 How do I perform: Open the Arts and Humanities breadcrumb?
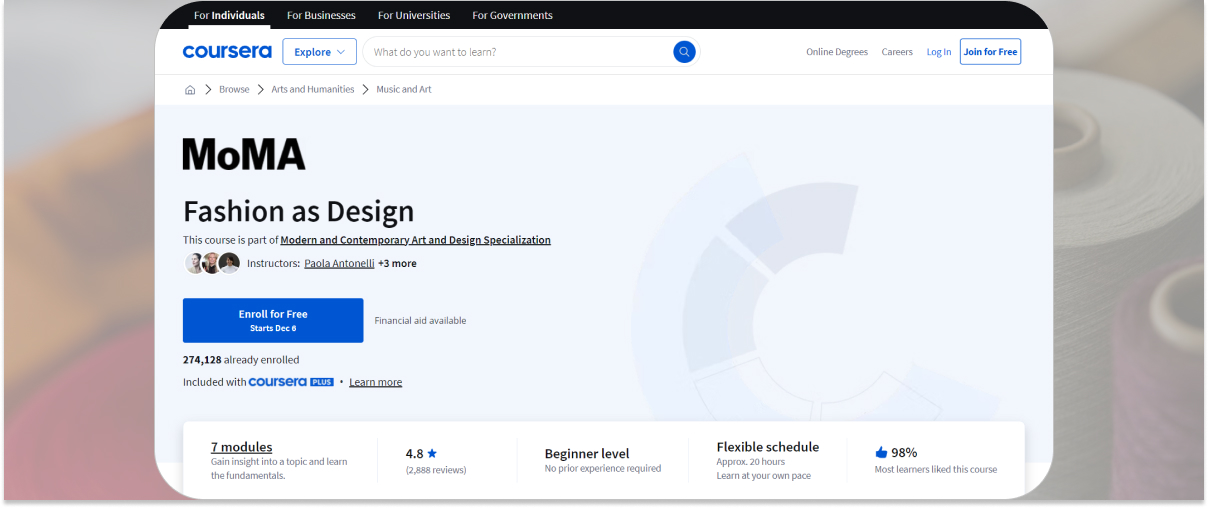pos(313,90)
